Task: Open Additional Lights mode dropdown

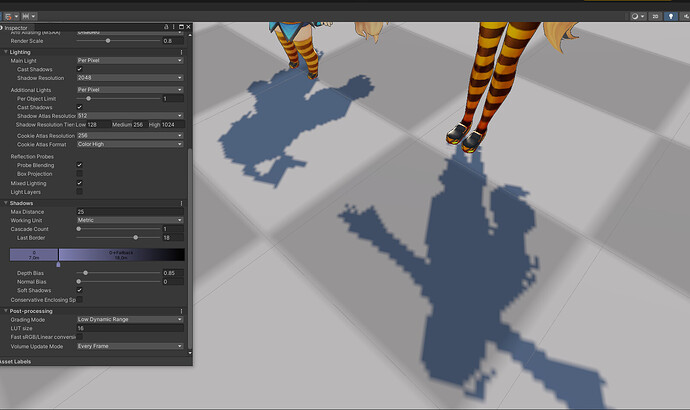Action: (x=130, y=89)
